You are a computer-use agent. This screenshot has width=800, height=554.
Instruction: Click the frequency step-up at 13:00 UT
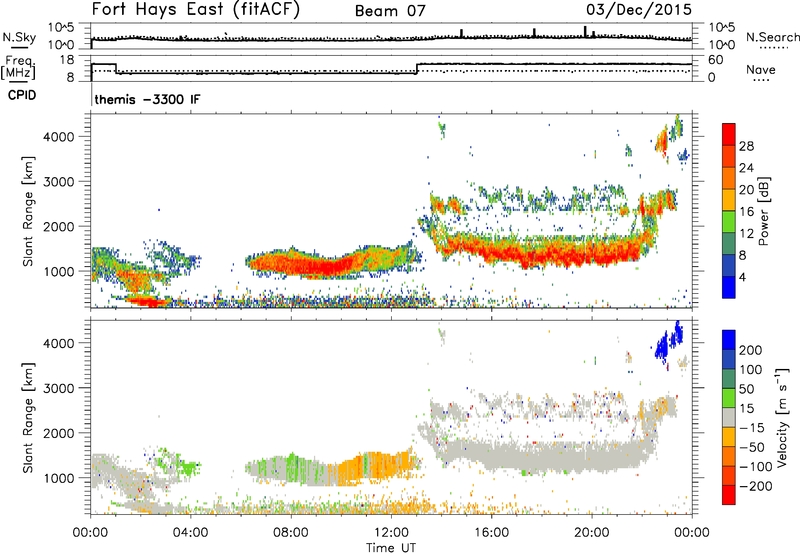tap(417, 68)
